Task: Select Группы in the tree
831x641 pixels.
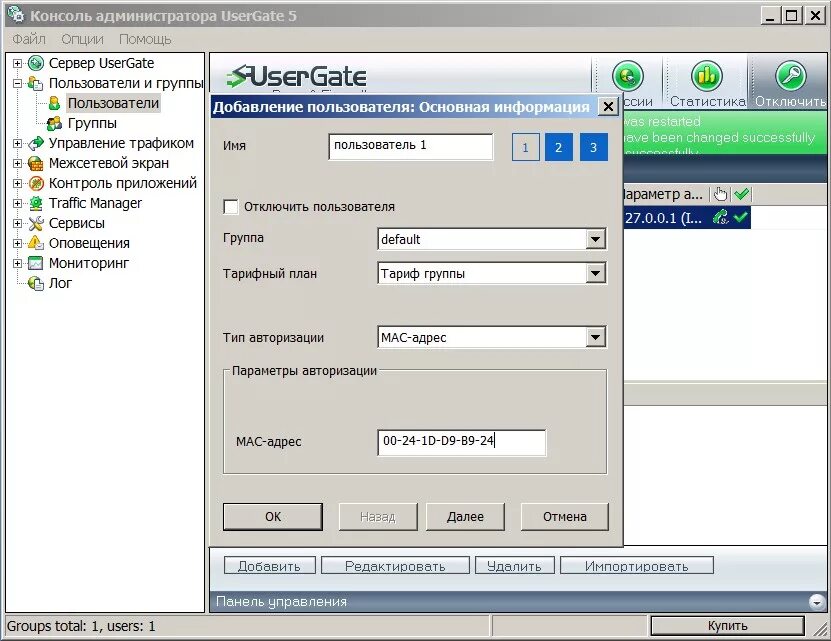Action: point(92,123)
